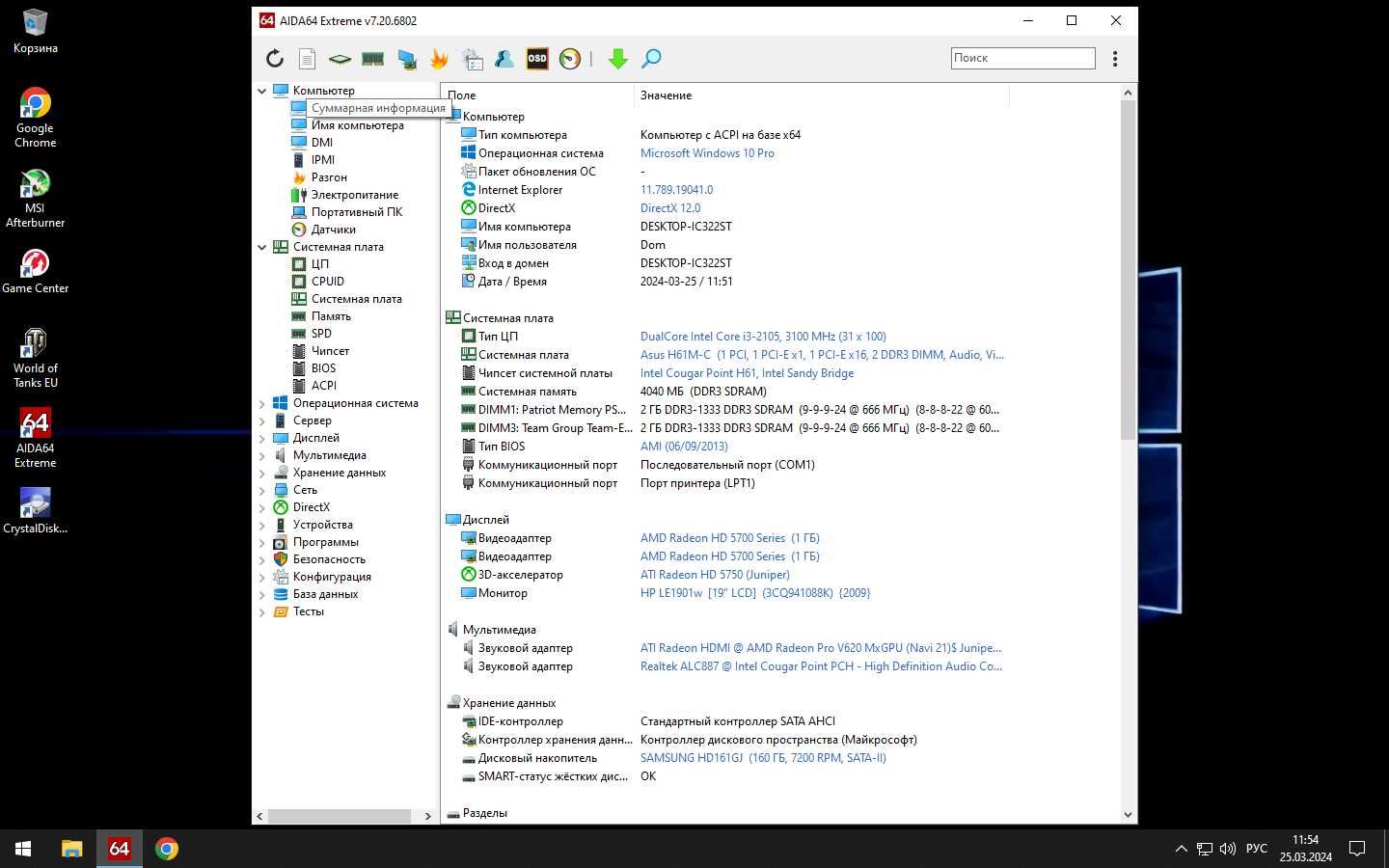Collapse the Компьютер tree node

261,91
